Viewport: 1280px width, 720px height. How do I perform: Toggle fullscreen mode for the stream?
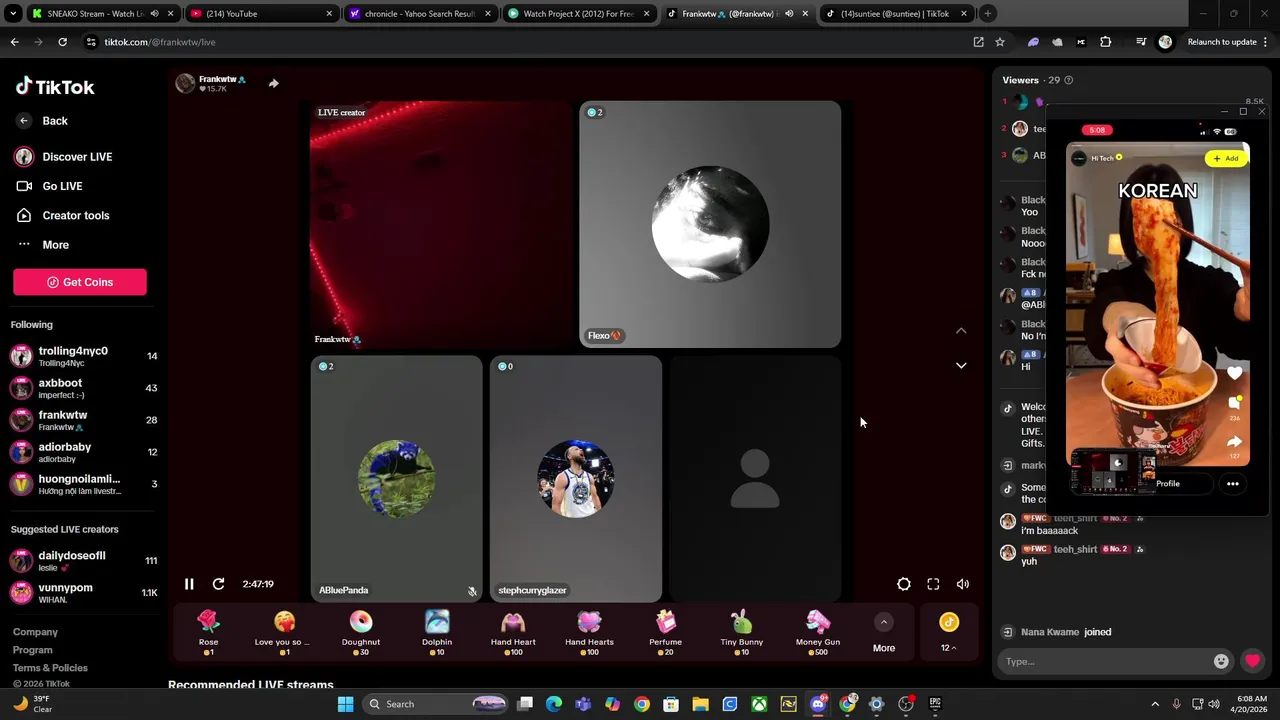[x=933, y=584]
